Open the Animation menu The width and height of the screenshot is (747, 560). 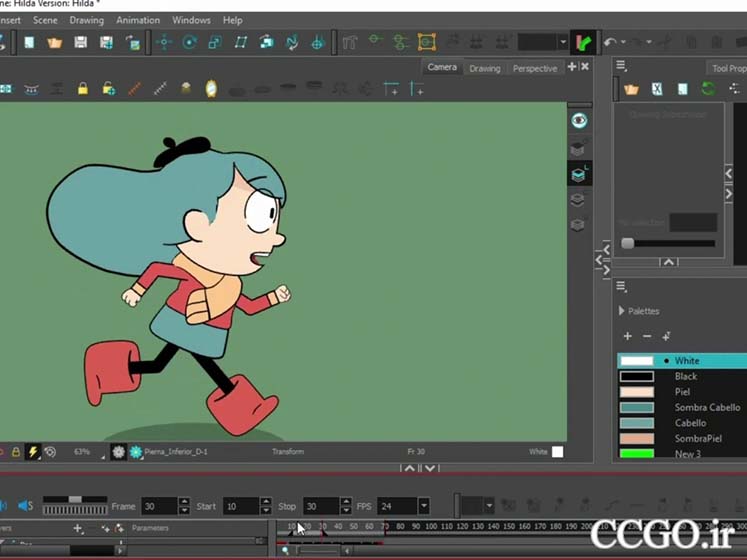tap(137, 20)
